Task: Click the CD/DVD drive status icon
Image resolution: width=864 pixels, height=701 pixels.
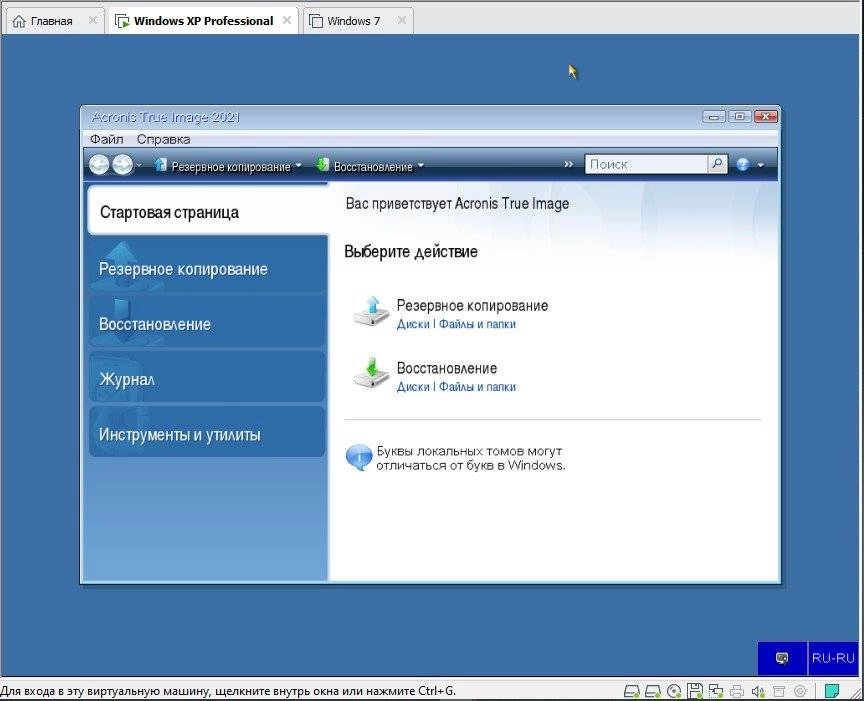Action: 673,691
